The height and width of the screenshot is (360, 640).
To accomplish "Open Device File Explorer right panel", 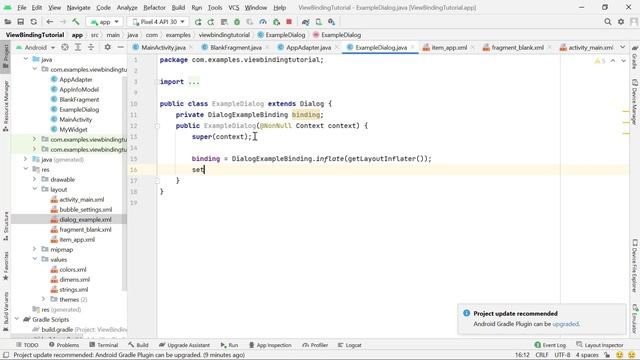I will click(635, 265).
